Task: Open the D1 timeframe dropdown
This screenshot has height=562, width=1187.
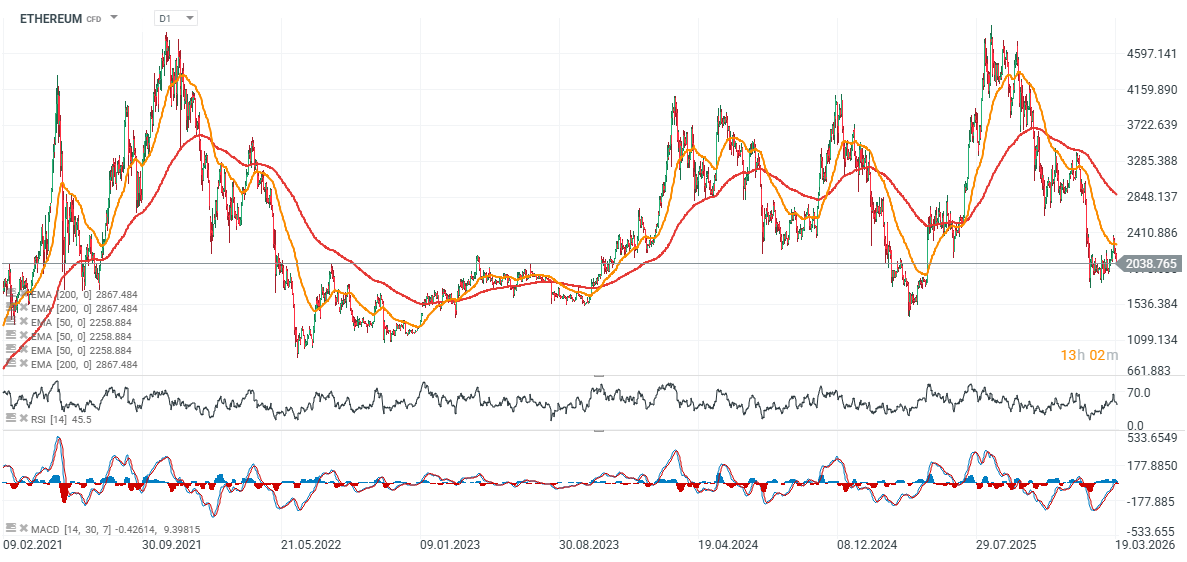Action: pyautogui.click(x=177, y=18)
